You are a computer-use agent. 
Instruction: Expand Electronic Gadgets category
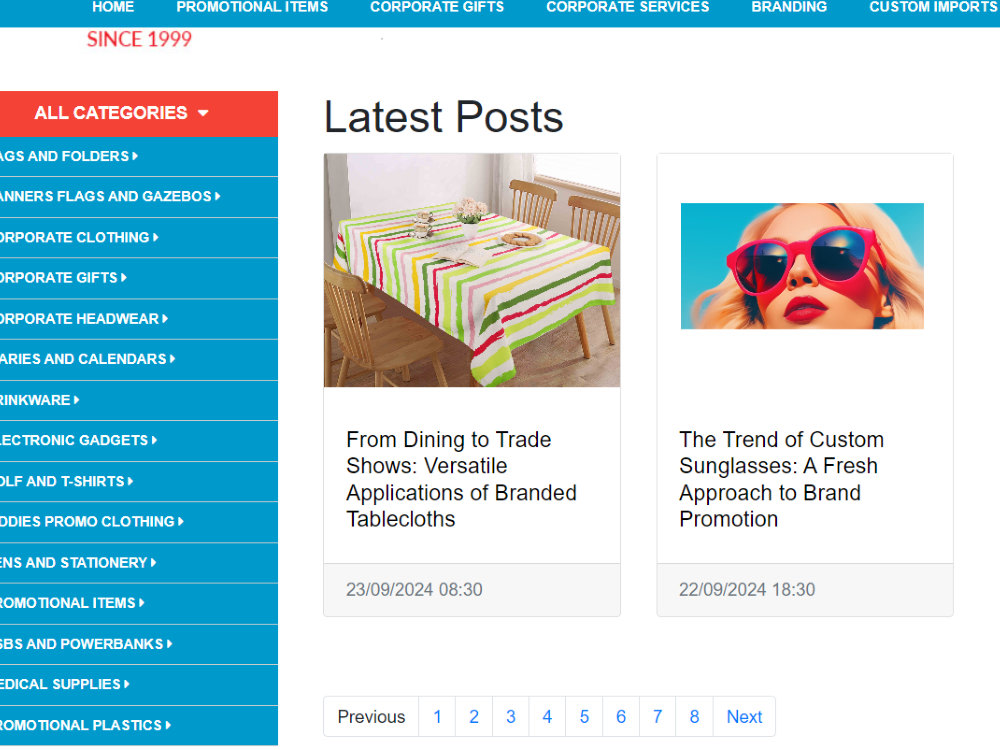139,441
